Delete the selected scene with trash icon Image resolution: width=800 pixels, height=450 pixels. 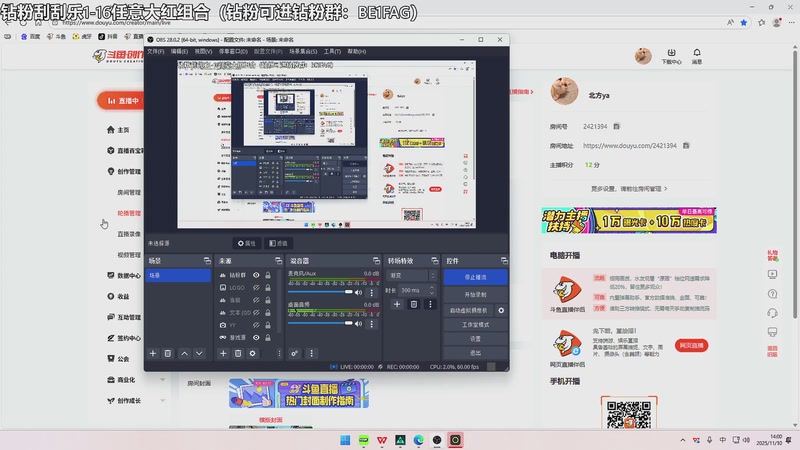click(x=167, y=353)
